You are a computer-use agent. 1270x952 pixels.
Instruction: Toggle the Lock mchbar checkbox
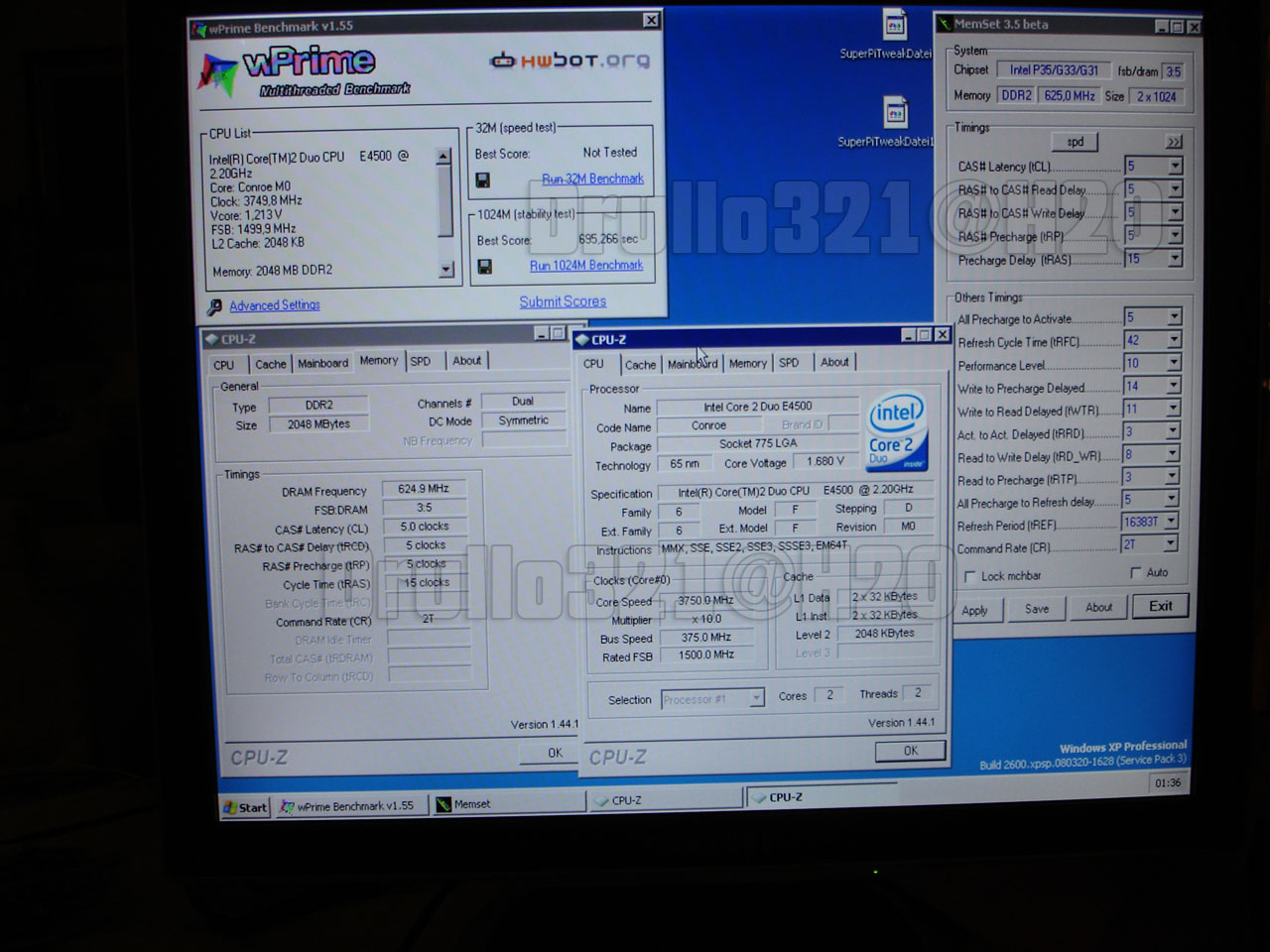click(969, 576)
